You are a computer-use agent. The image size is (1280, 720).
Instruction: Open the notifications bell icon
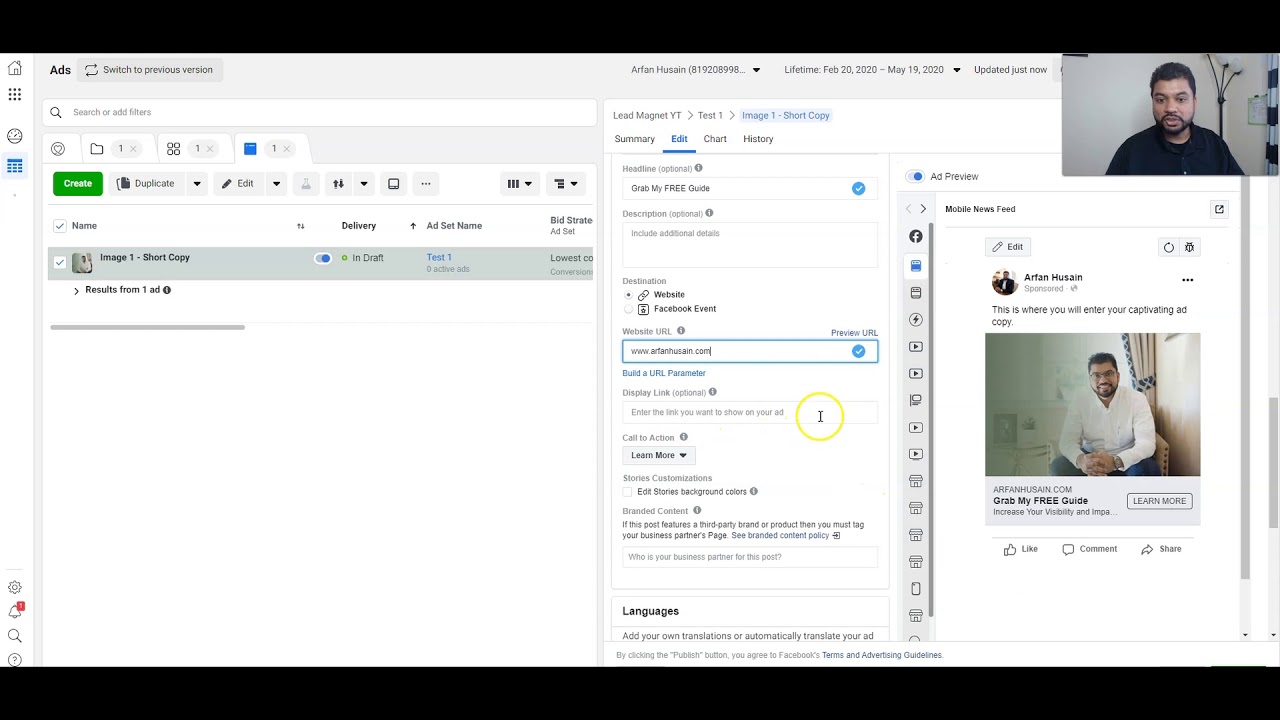click(x=15, y=611)
